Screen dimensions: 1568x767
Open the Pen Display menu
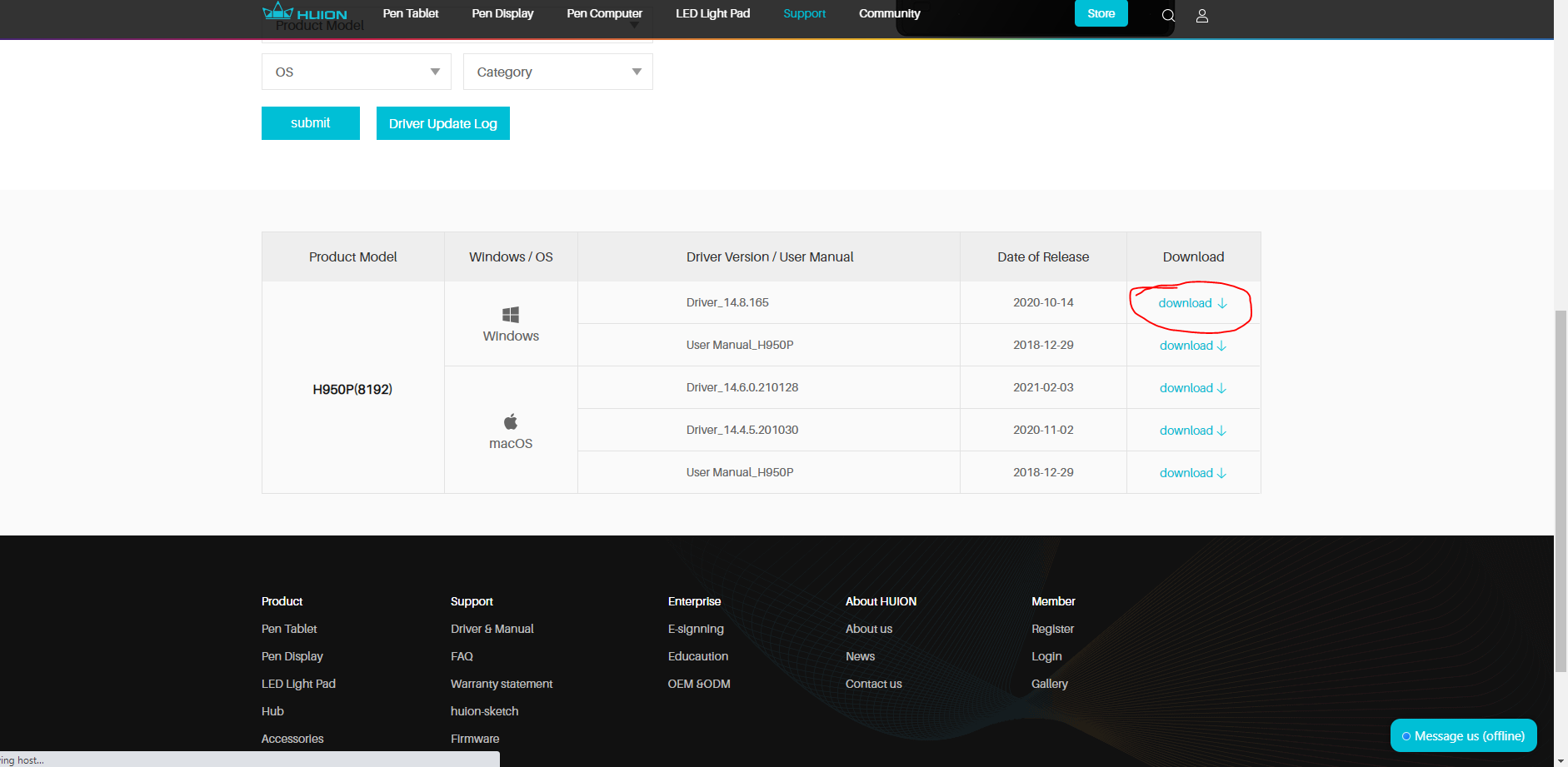pos(502,13)
